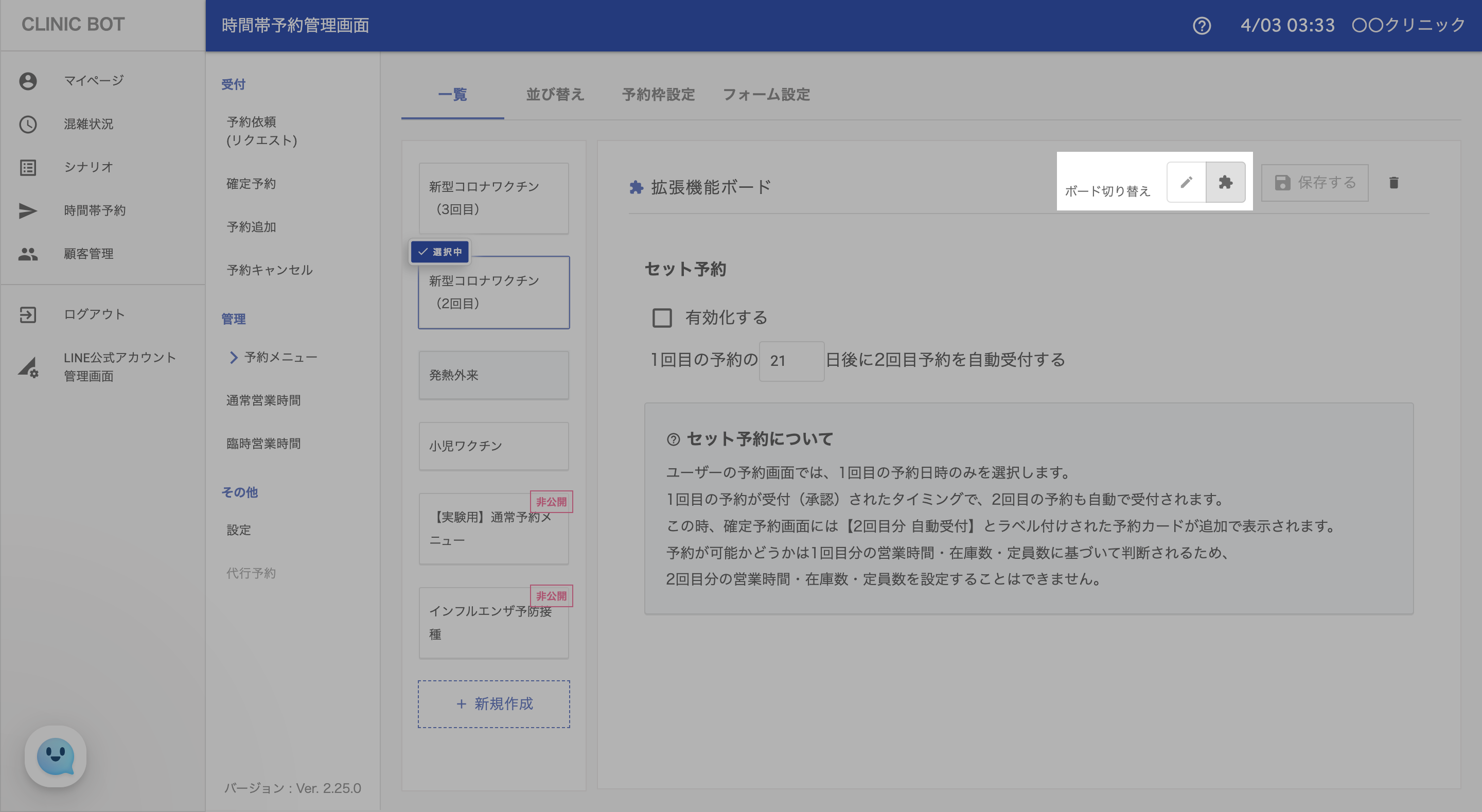This screenshot has width=1482, height=812.
Task: Open マイページ from the sidebar
Action: point(93,81)
